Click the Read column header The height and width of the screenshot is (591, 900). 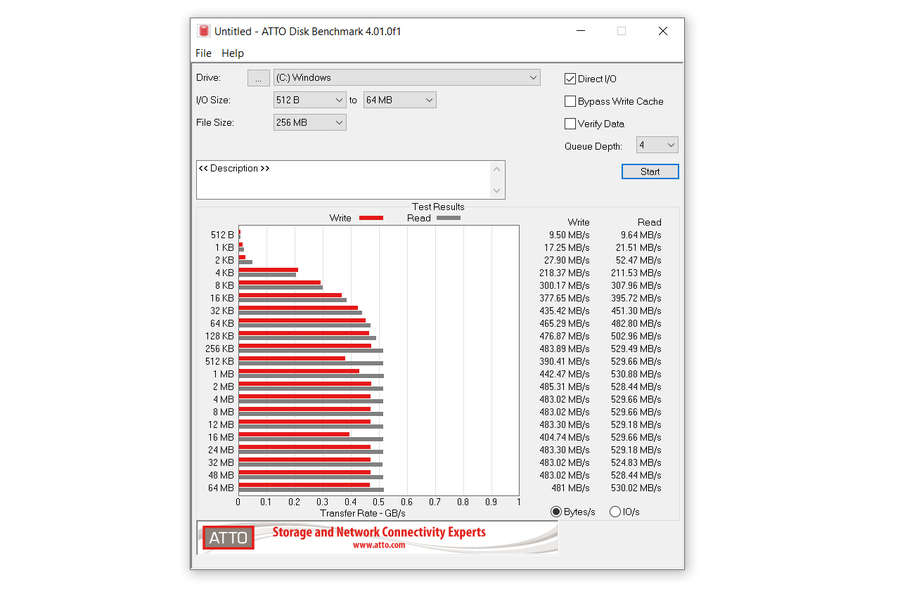click(x=649, y=222)
